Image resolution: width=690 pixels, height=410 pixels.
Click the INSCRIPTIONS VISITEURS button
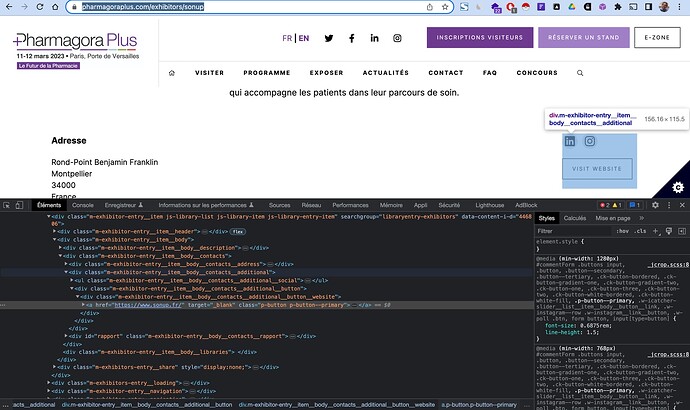tap(480, 37)
